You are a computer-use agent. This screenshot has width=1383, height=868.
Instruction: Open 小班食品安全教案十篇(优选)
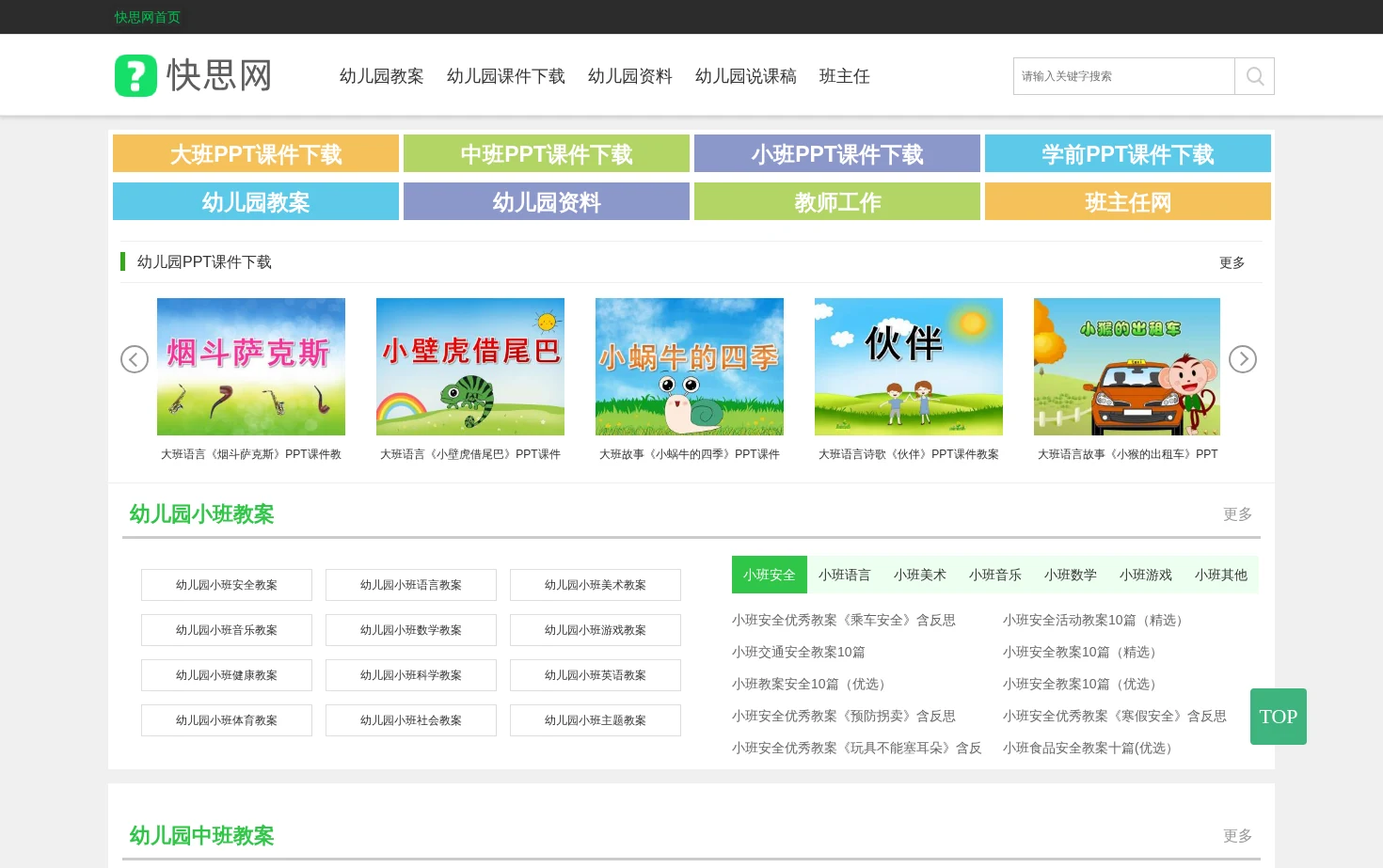pyautogui.click(x=1090, y=749)
